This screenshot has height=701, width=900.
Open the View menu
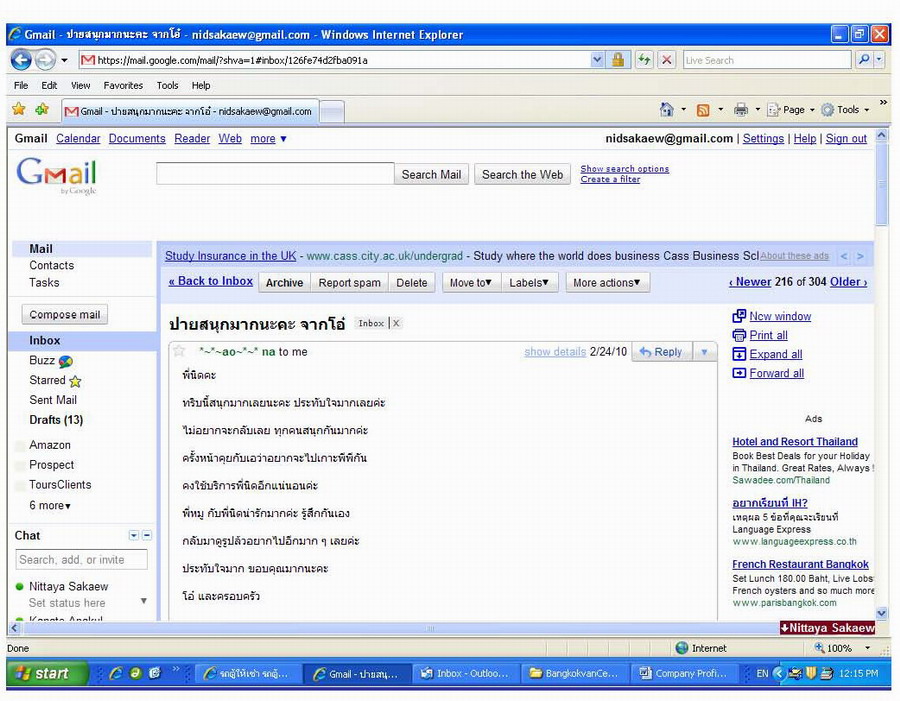click(x=80, y=85)
